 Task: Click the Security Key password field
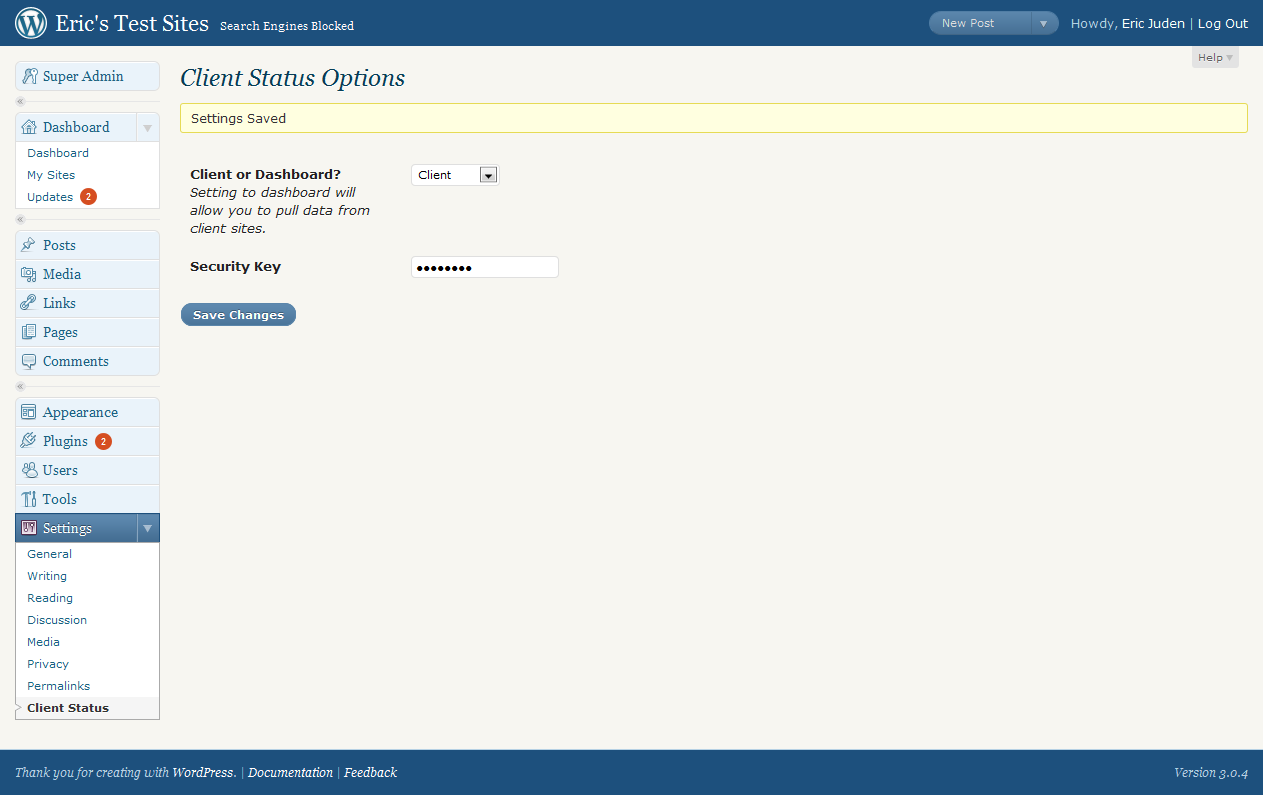(485, 267)
